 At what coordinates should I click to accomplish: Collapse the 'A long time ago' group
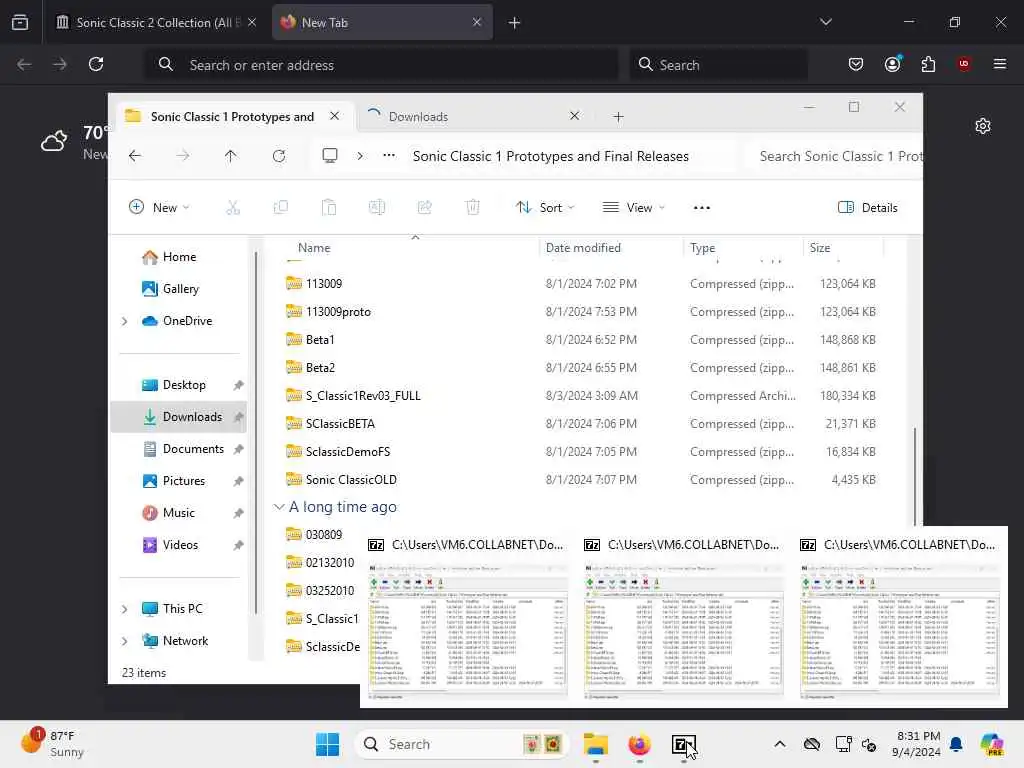click(279, 507)
